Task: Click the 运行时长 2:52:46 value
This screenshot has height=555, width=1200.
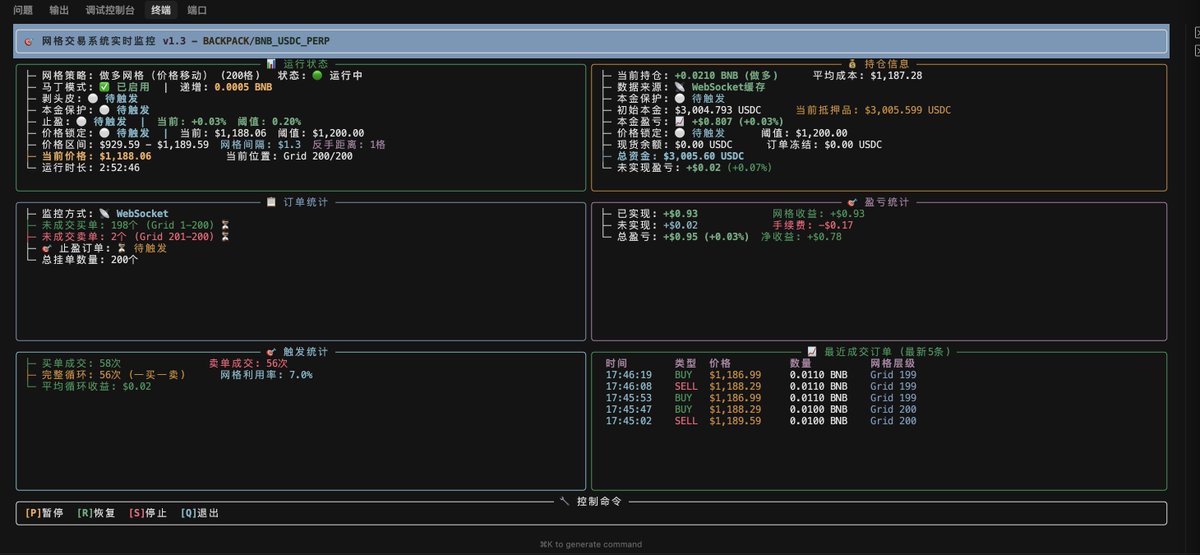Action: tap(119, 168)
